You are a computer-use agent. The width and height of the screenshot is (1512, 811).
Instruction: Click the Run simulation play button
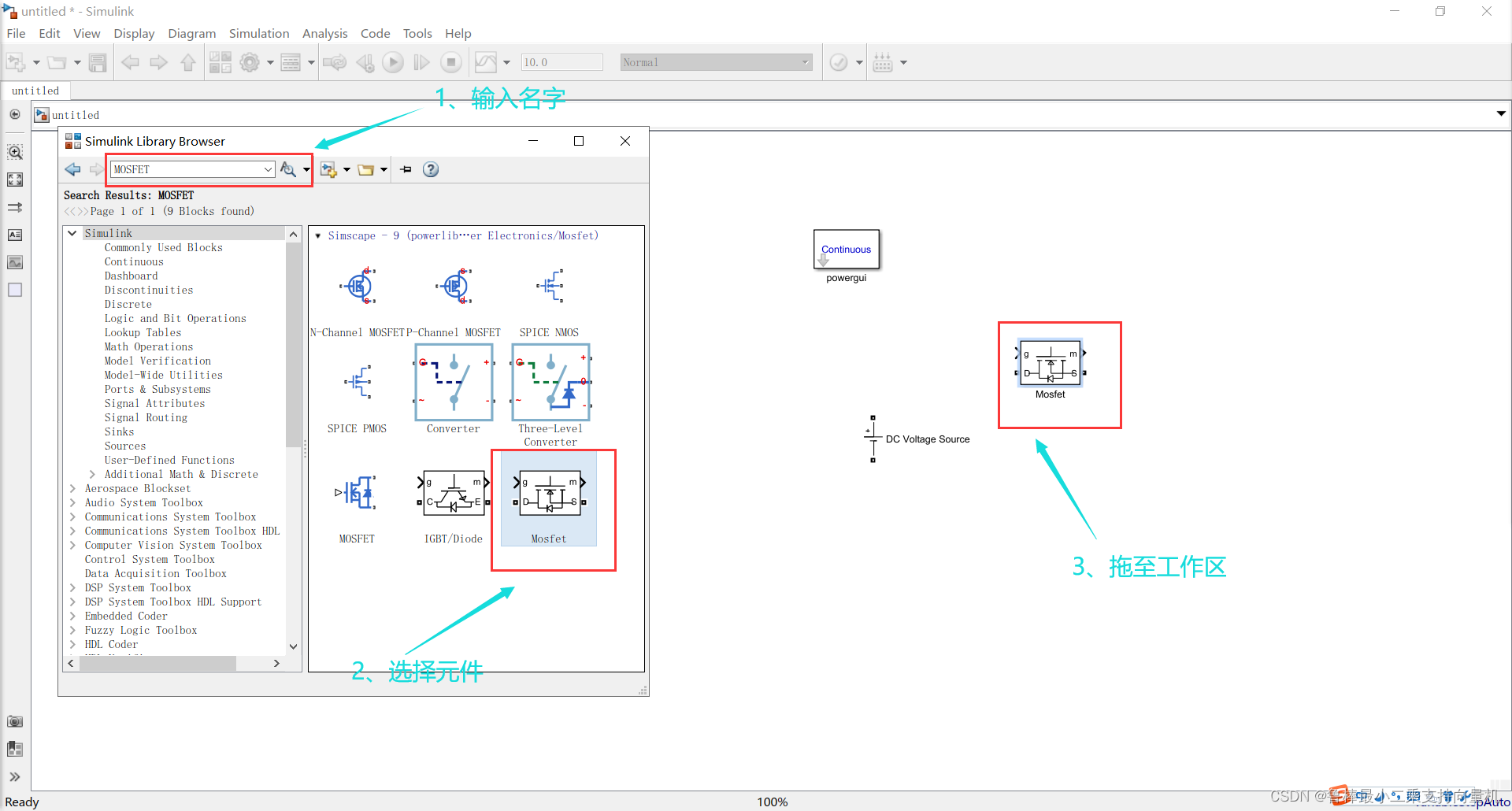pyautogui.click(x=393, y=62)
